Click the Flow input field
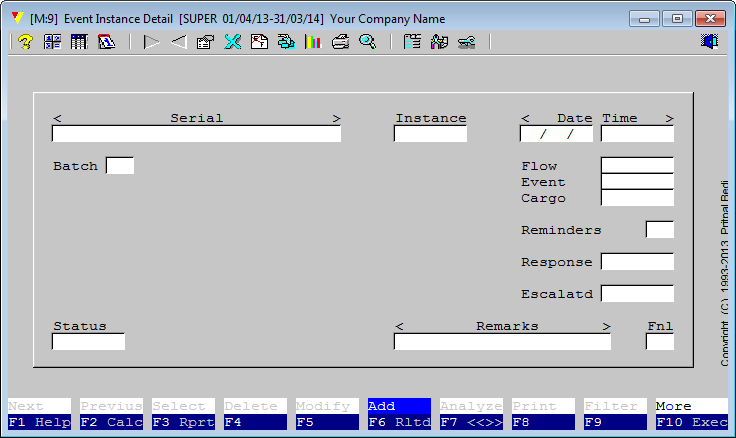This screenshot has width=736, height=438. click(637, 165)
